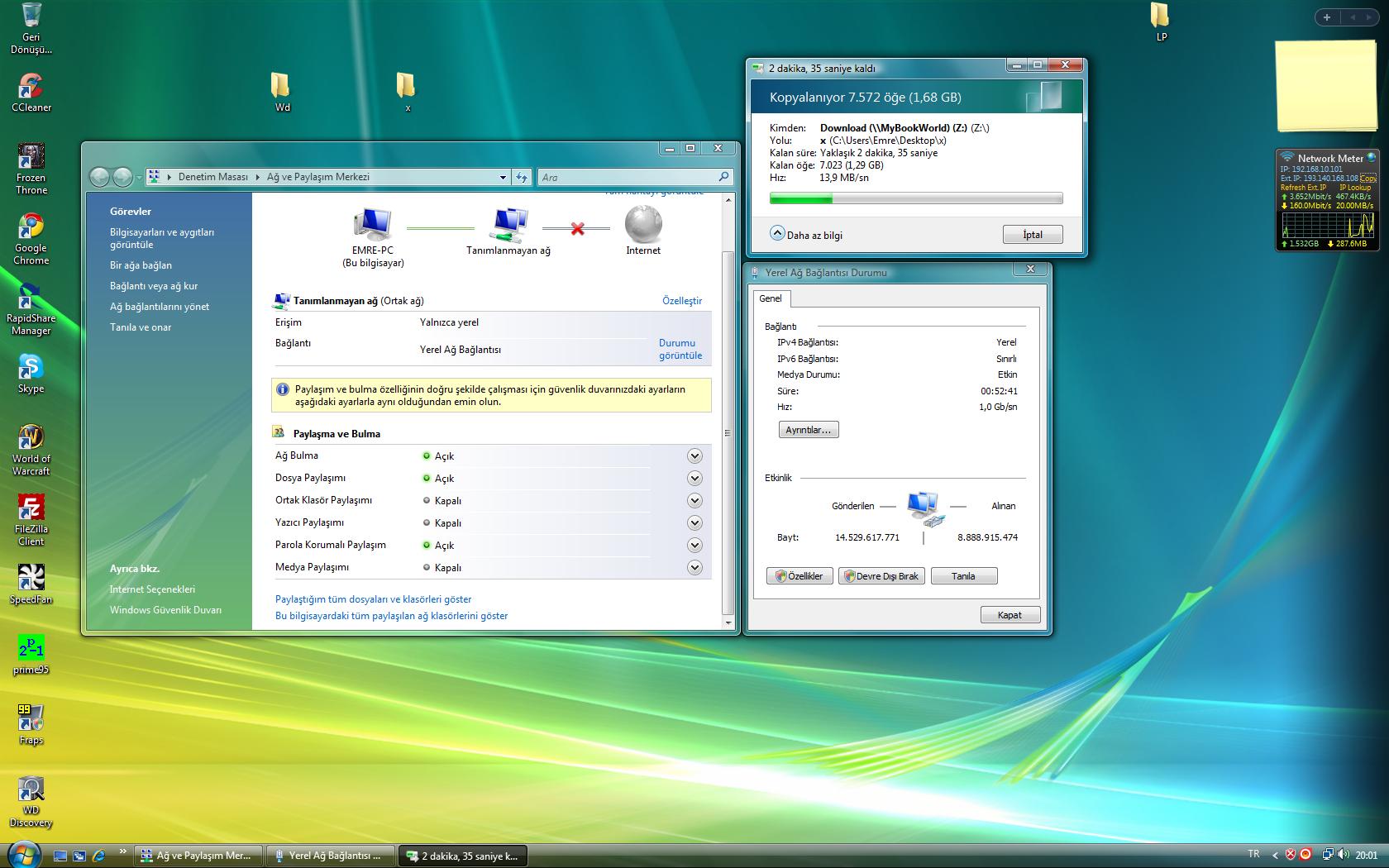
Task: Click the copy progress bar
Action: click(x=916, y=198)
